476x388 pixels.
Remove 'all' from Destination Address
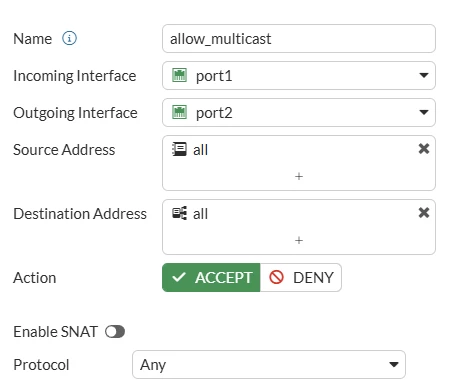[x=424, y=213]
